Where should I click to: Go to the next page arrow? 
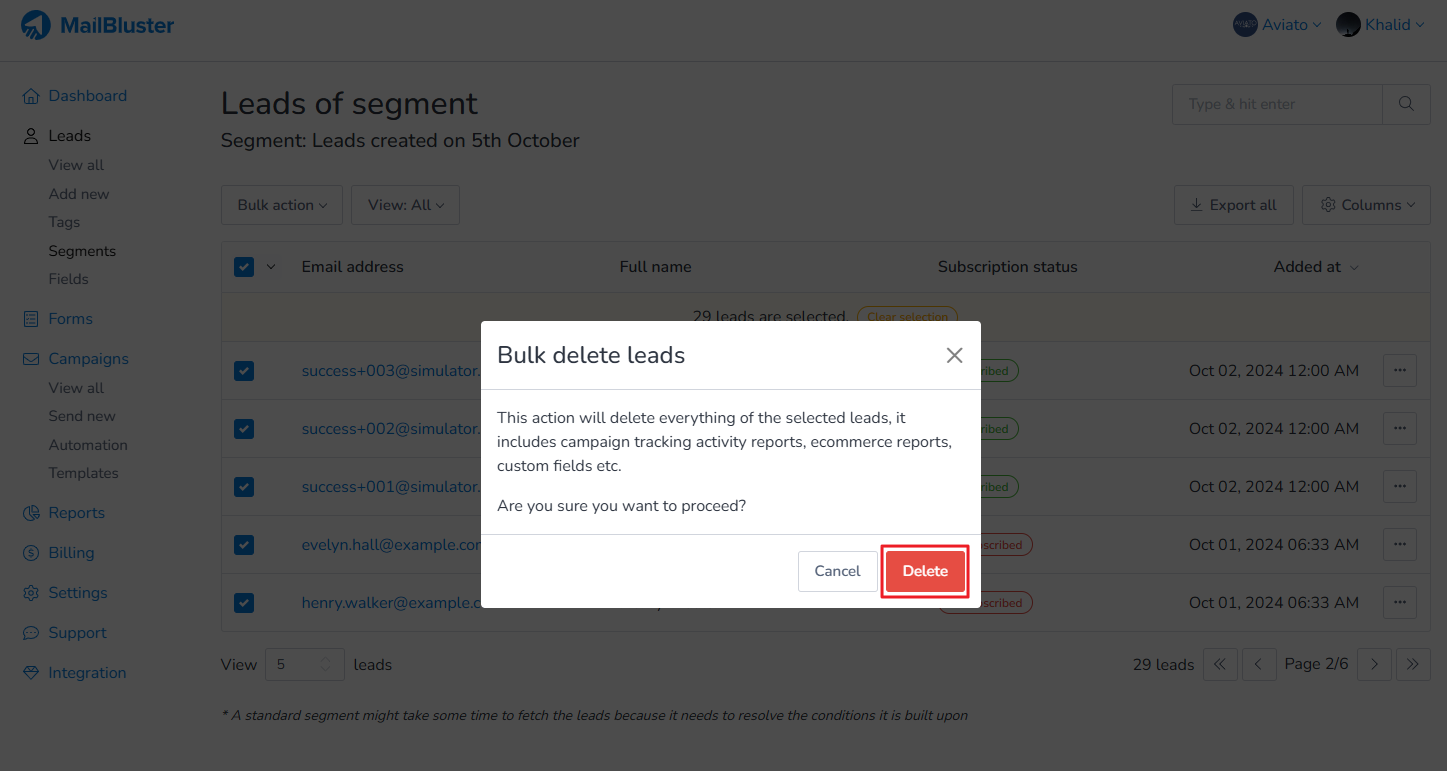(1374, 665)
